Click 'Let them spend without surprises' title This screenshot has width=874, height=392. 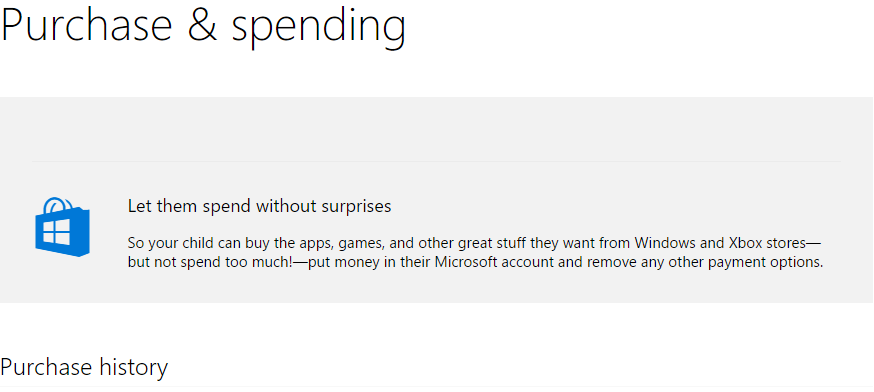[259, 206]
